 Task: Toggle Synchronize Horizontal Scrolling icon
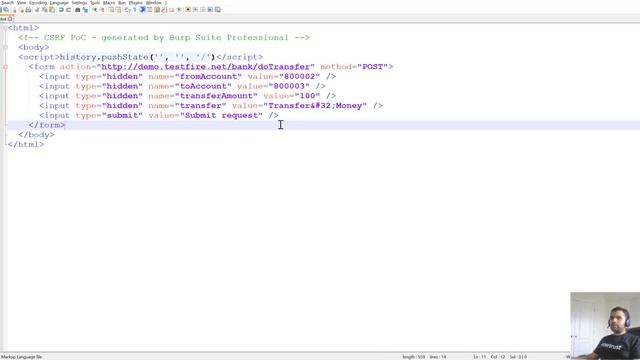click(x=118, y=9)
